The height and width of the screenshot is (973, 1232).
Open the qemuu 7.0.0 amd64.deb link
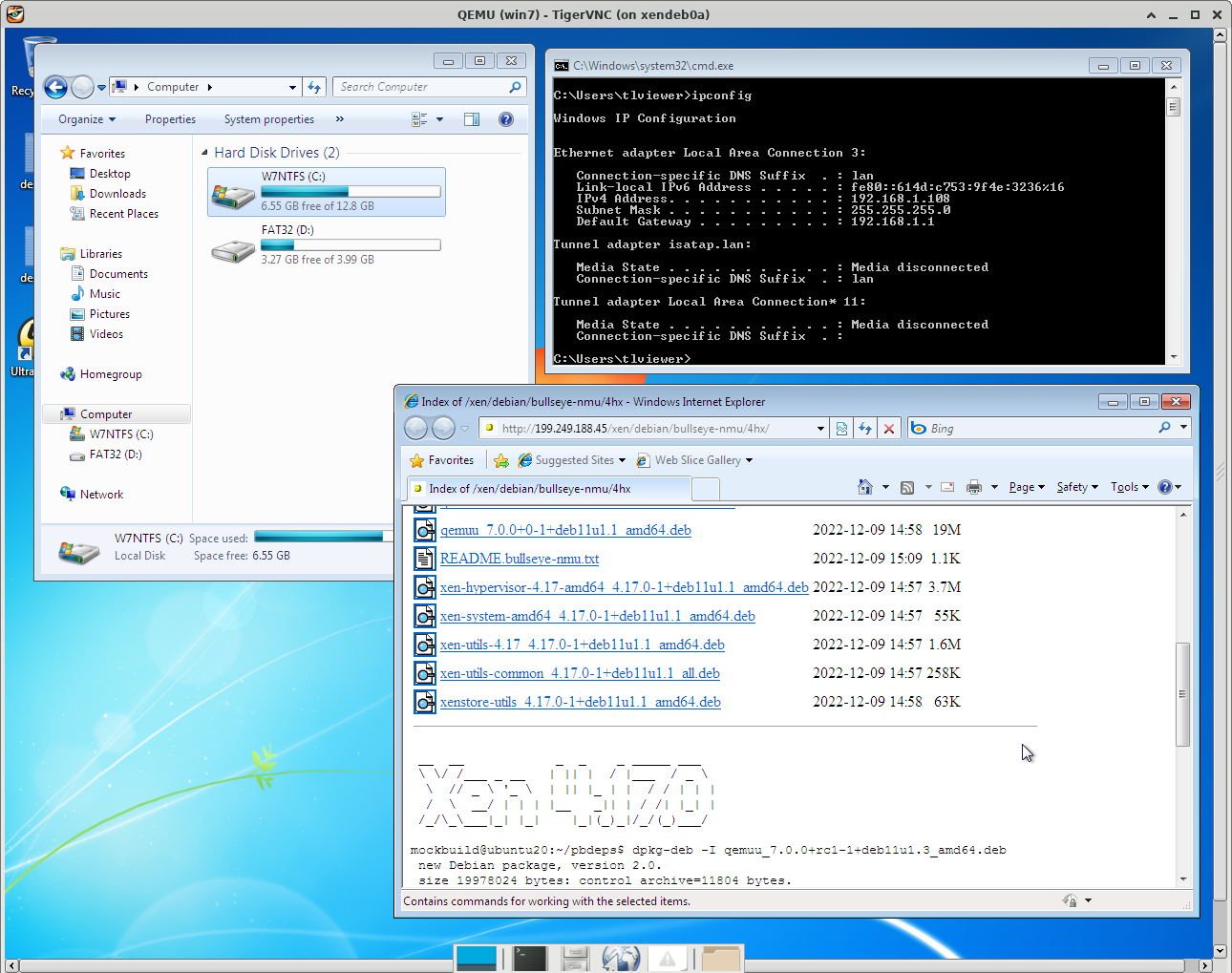(565, 530)
